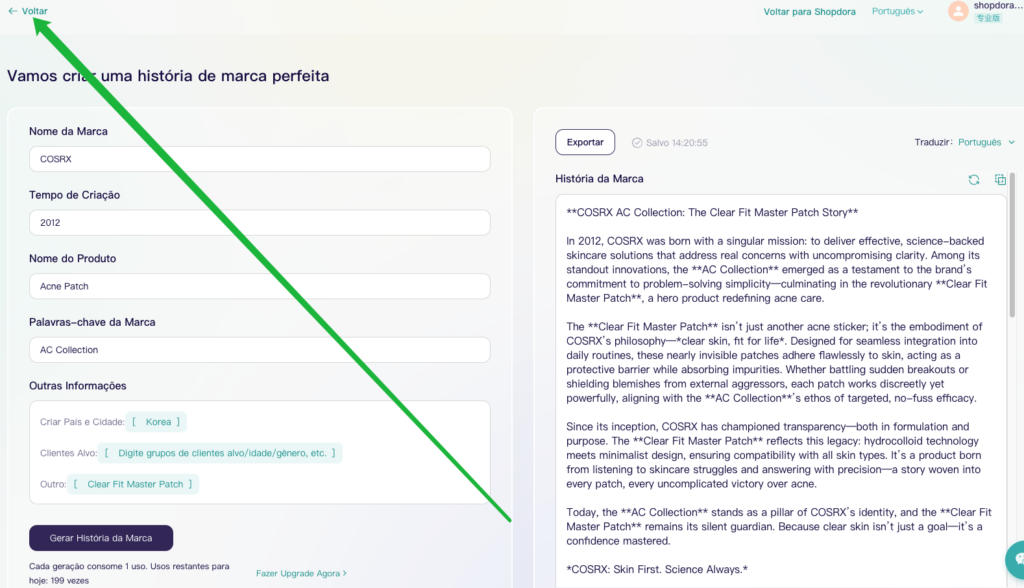Click Gerar História da Marca button
The height and width of the screenshot is (588, 1024).
click(x=101, y=538)
